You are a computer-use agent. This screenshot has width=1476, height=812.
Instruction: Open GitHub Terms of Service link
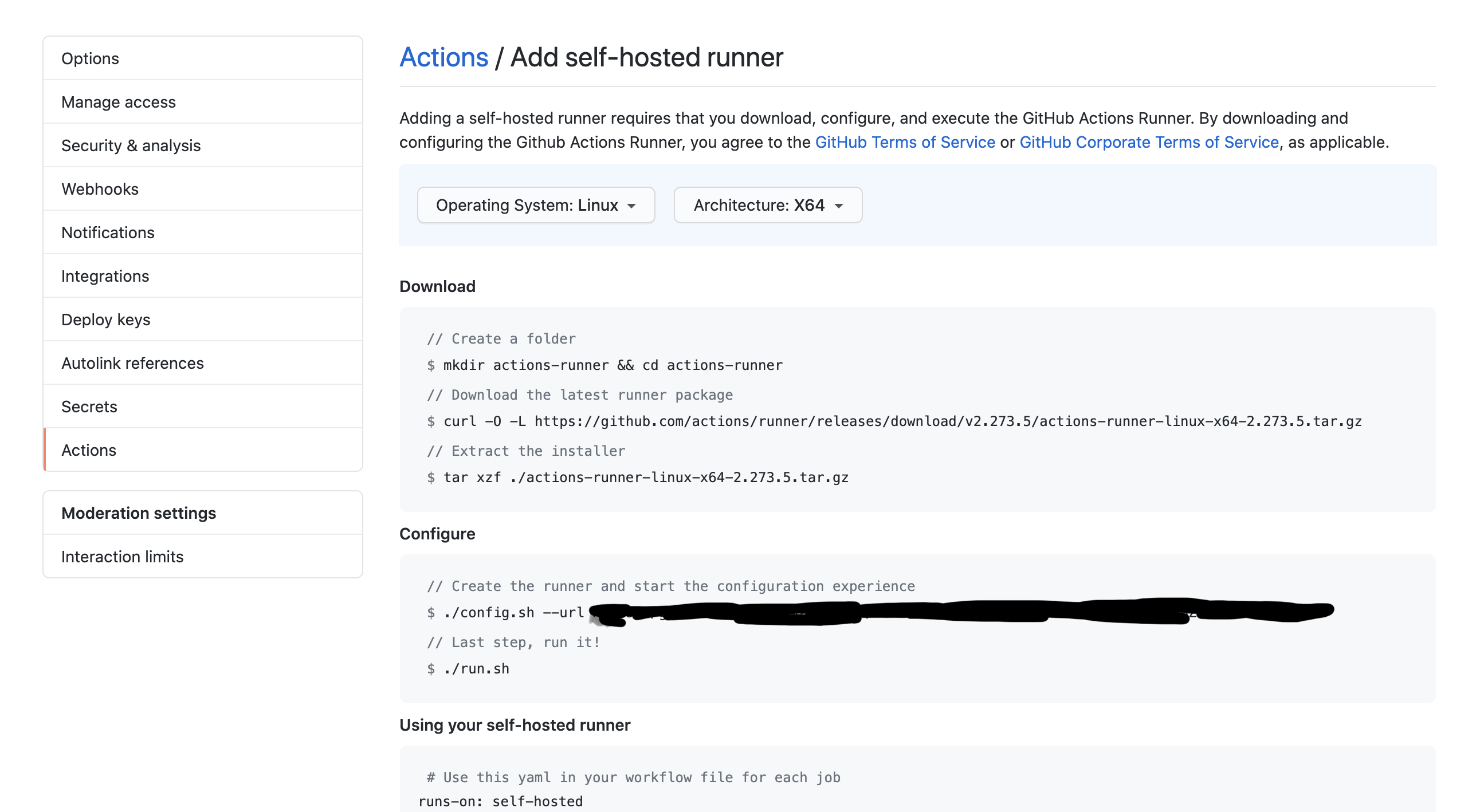(x=905, y=142)
